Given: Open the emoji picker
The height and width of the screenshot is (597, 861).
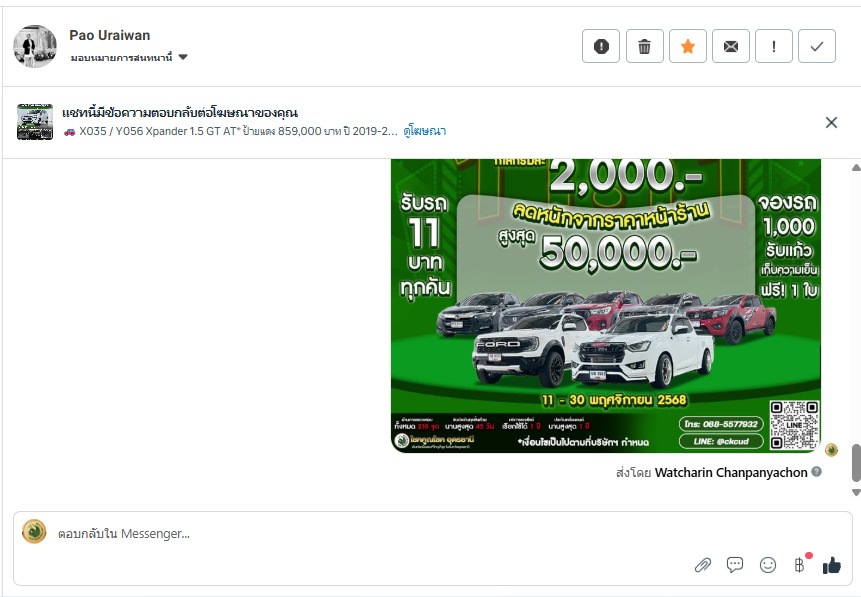Looking at the screenshot, I should click(768, 565).
